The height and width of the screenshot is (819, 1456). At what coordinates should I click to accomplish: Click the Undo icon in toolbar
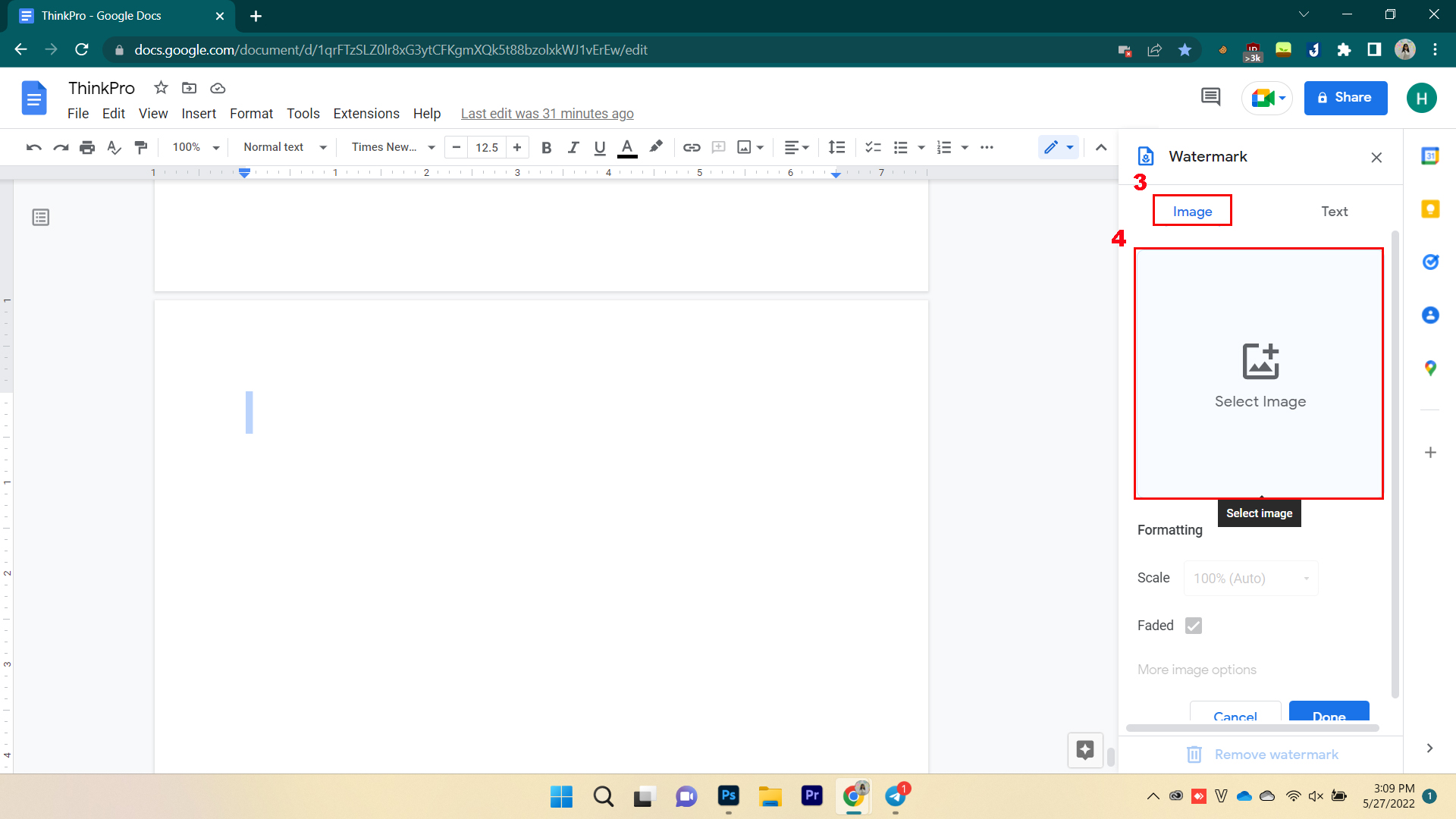pos(32,148)
